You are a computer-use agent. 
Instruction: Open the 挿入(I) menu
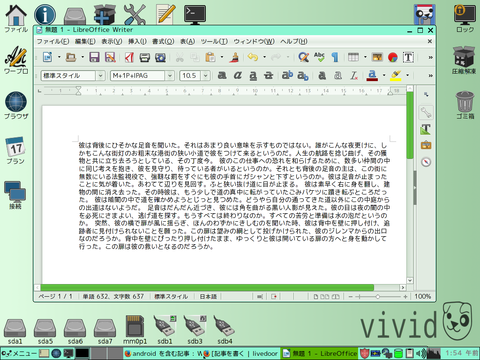[137, 41]
